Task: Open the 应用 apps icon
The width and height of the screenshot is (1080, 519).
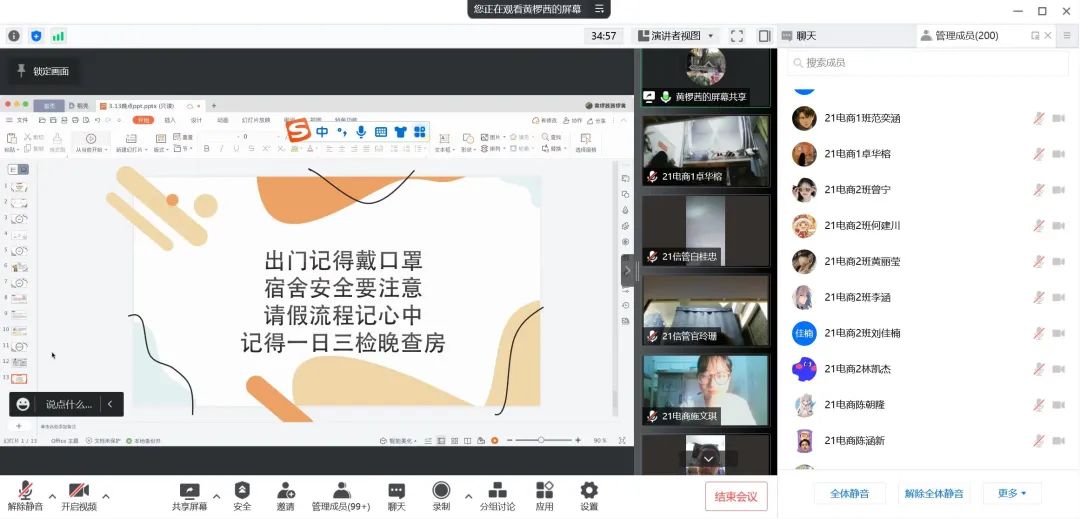Action: click(544, 491)
